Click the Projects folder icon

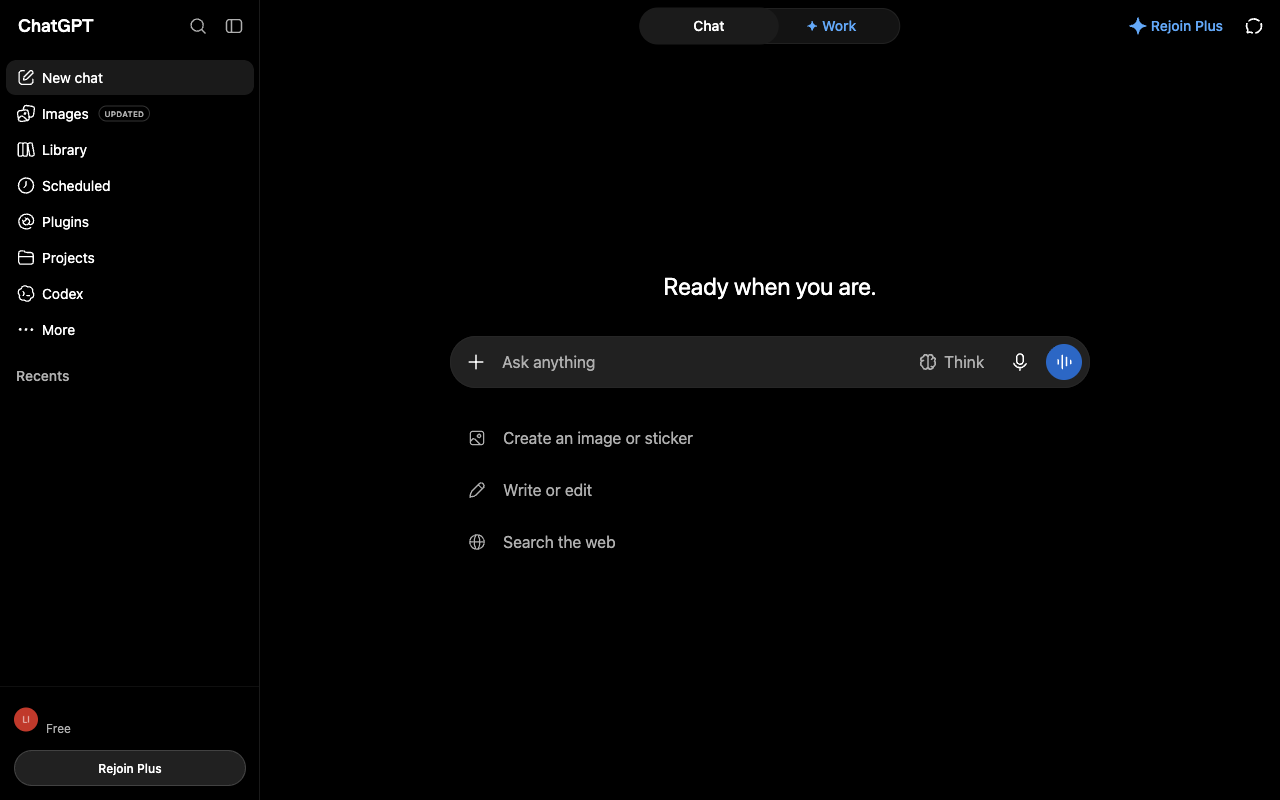point(26,258)
